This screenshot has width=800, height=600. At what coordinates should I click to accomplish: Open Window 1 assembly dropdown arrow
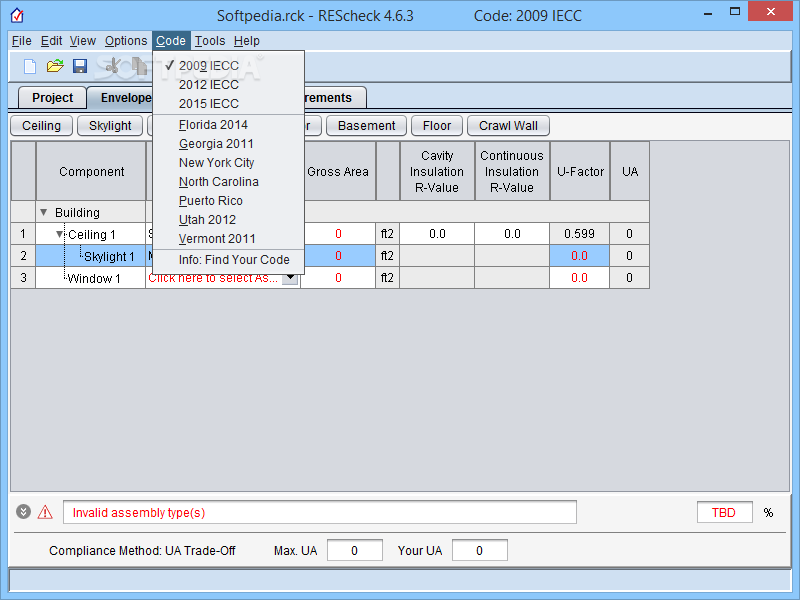tap(290, 278)
